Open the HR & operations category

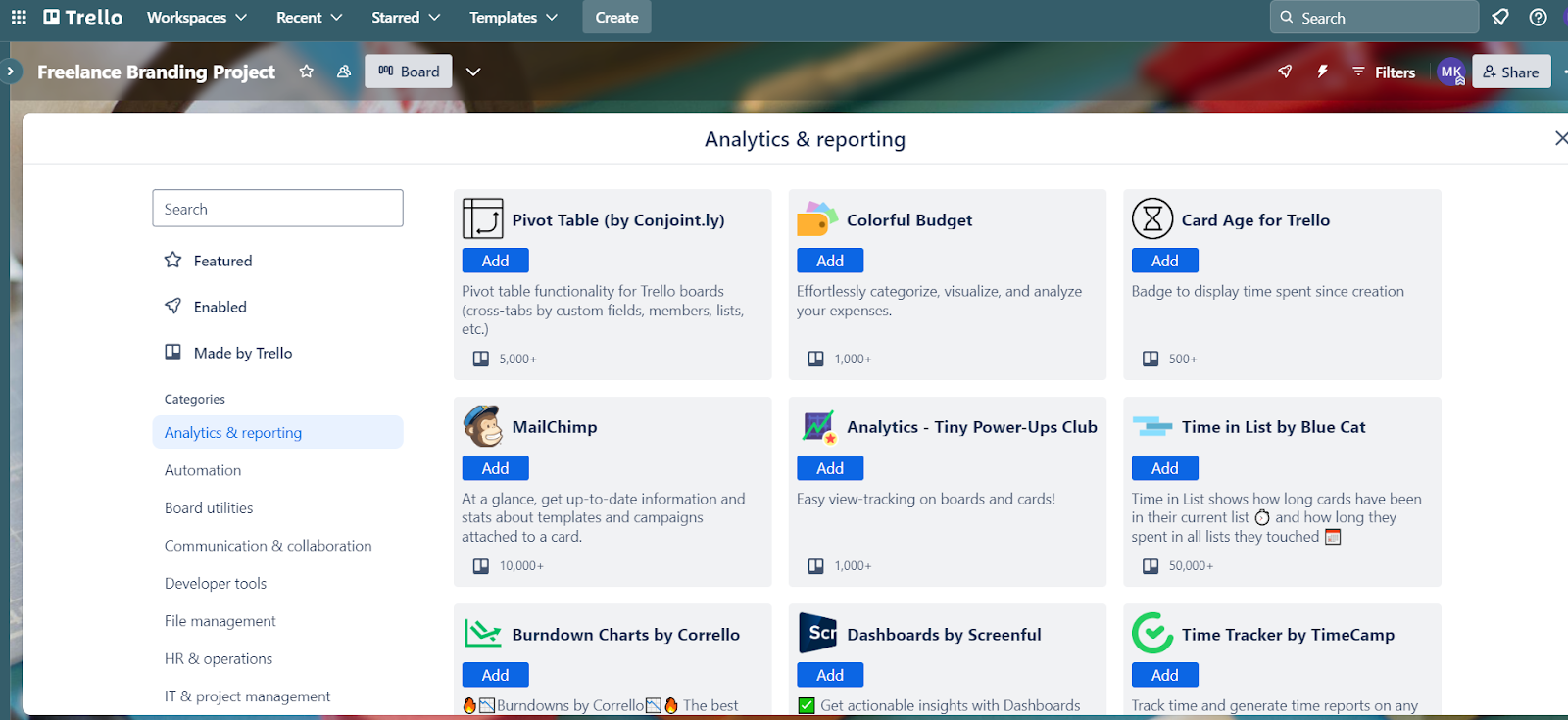219,658
